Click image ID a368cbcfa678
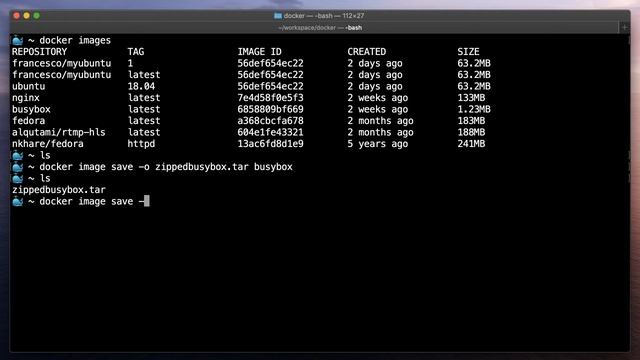 click(x=271, y=121)
